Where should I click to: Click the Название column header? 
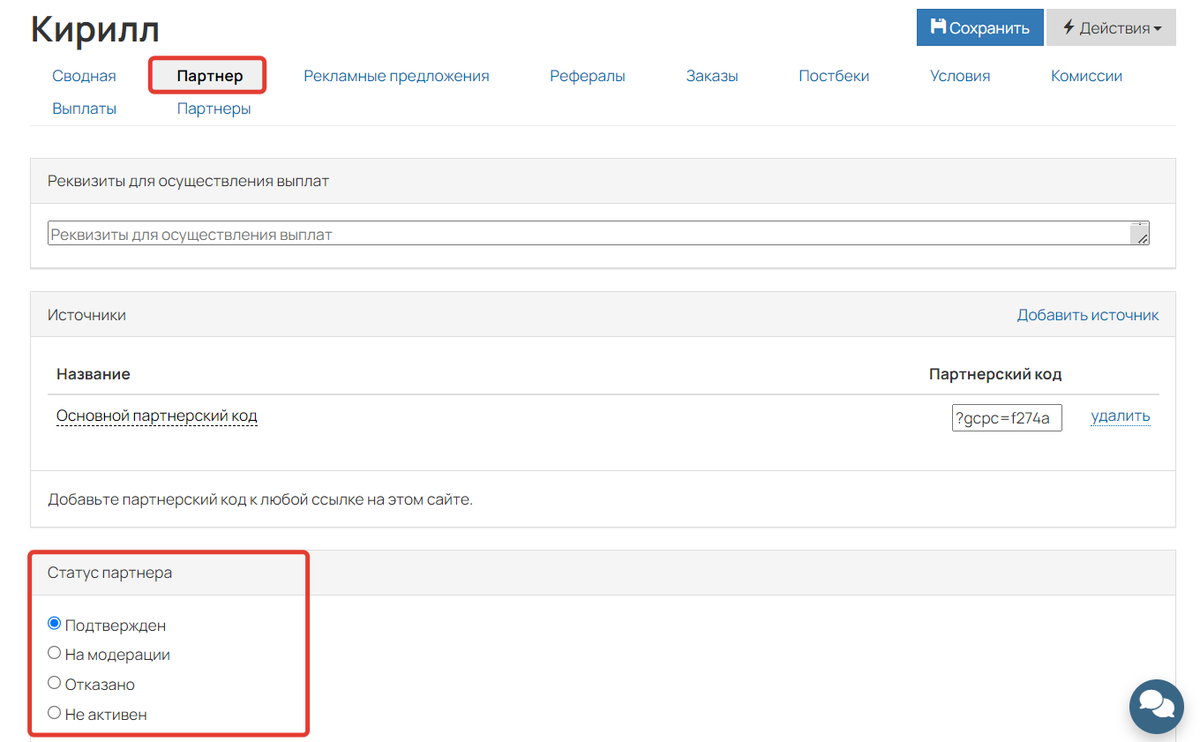(93, 374)
